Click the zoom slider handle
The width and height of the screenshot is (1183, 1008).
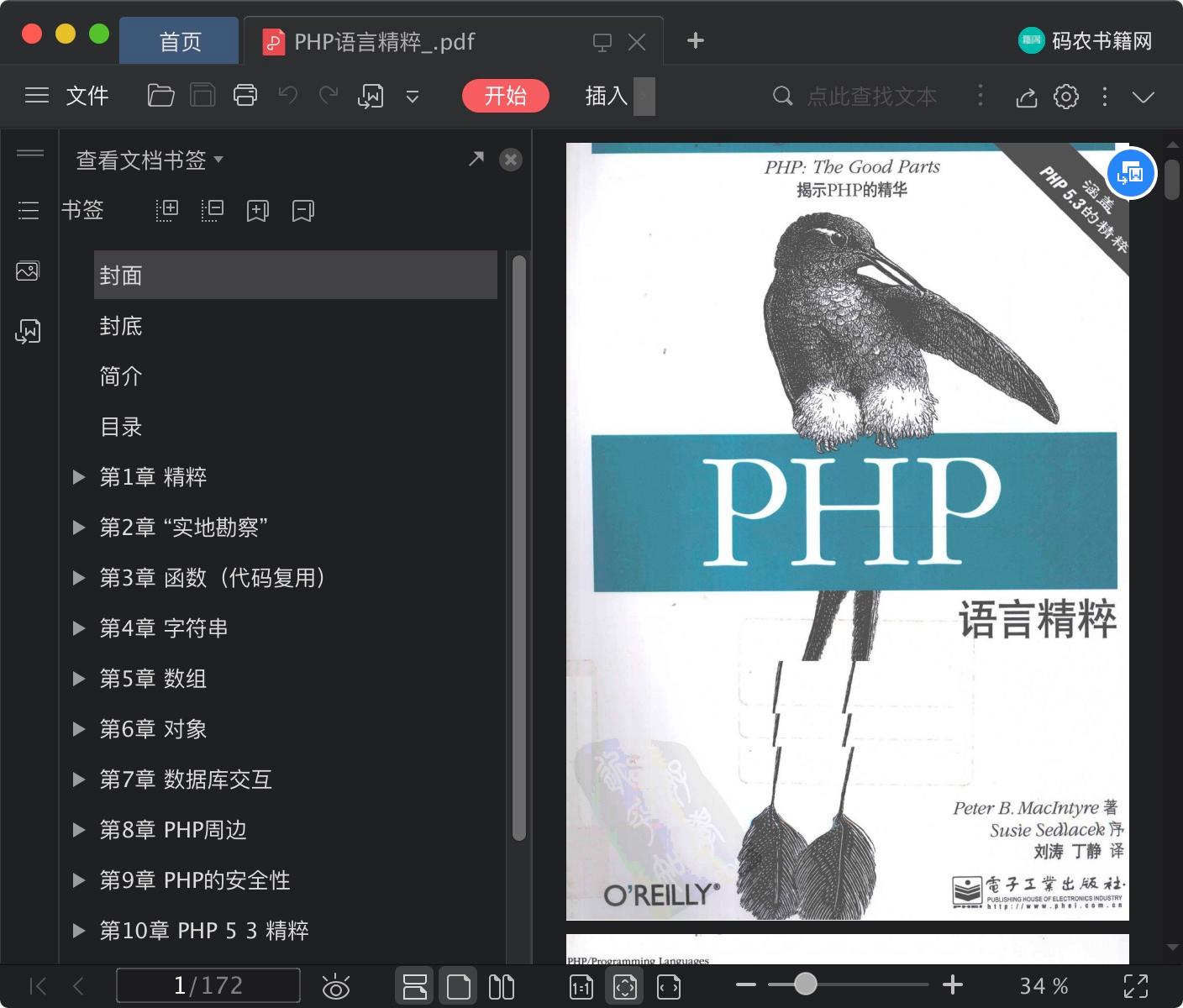point(805,984)
